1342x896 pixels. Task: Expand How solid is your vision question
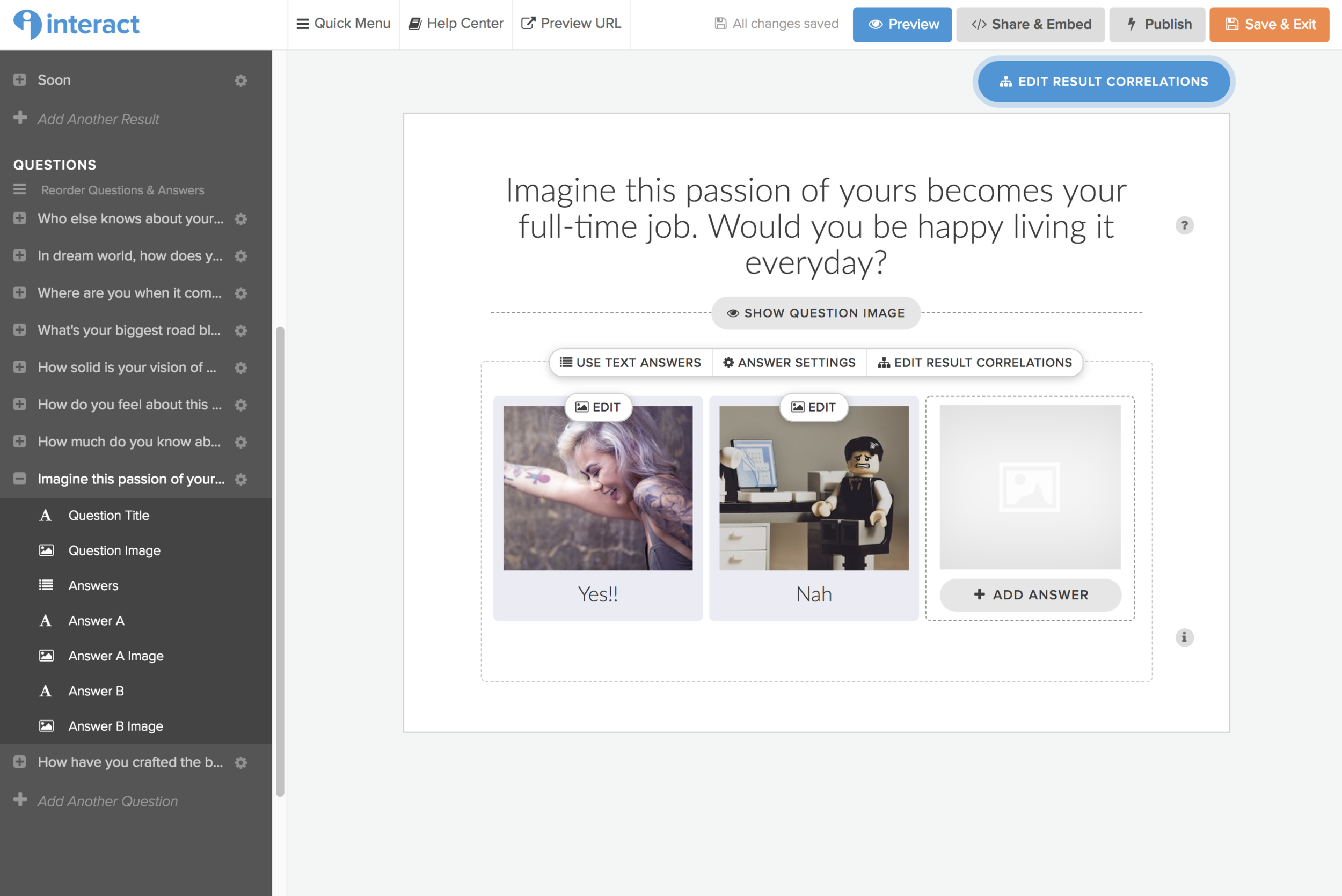point(19,367)
